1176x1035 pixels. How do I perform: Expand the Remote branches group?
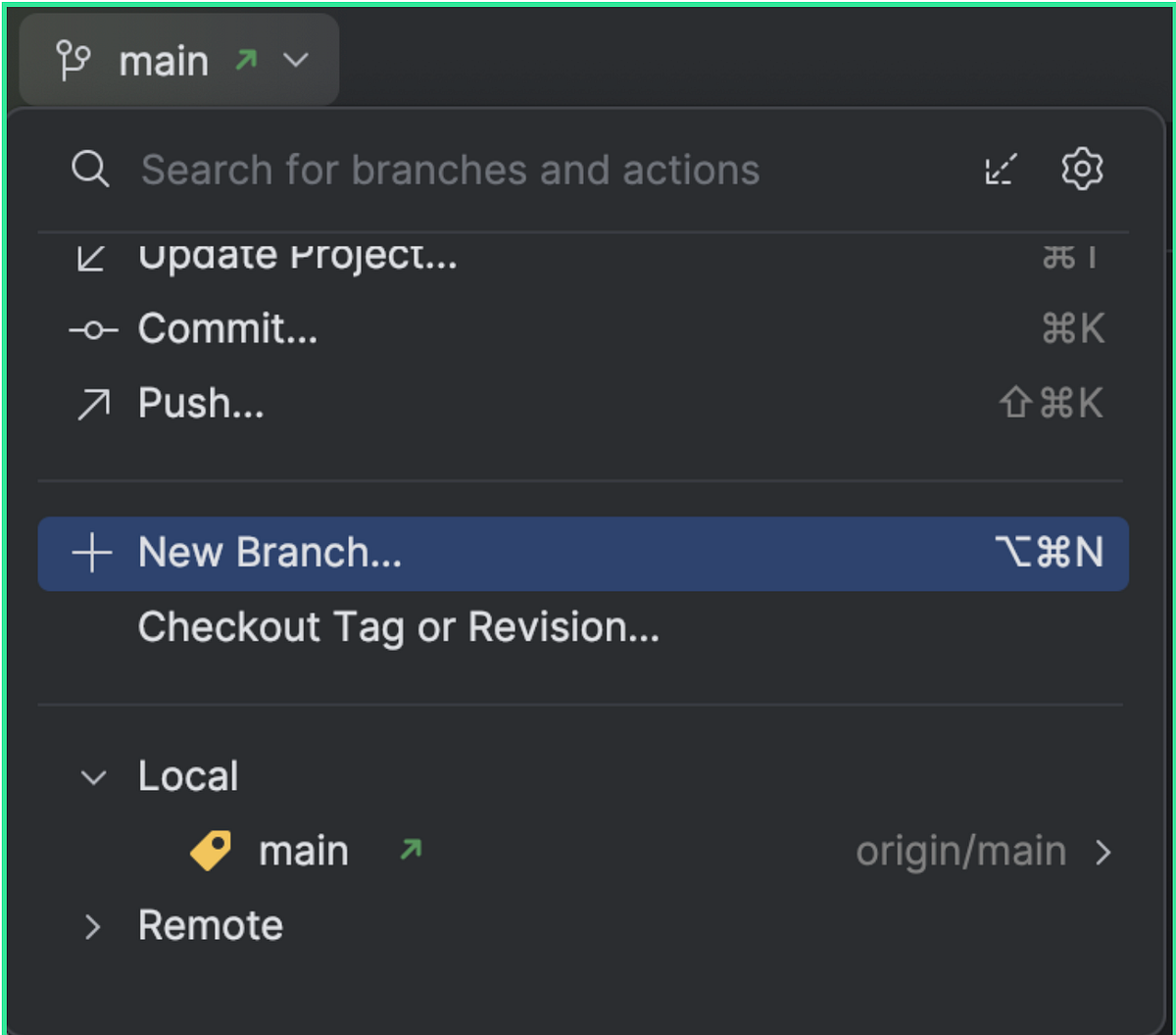click(93, 926)
